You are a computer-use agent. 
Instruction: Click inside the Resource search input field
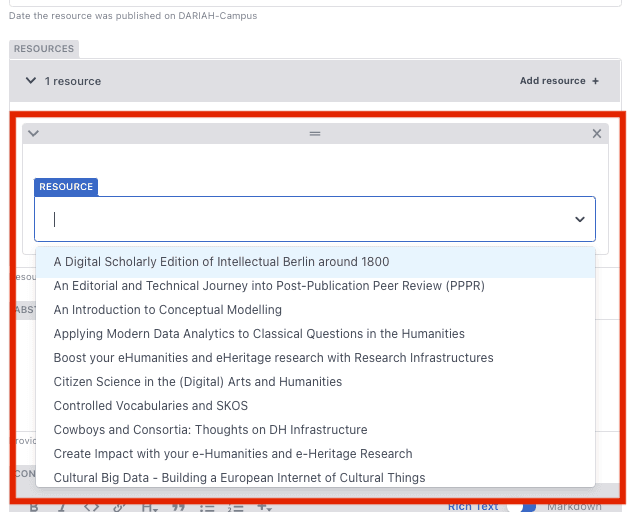pyautogui.click(x=300, y=219)
